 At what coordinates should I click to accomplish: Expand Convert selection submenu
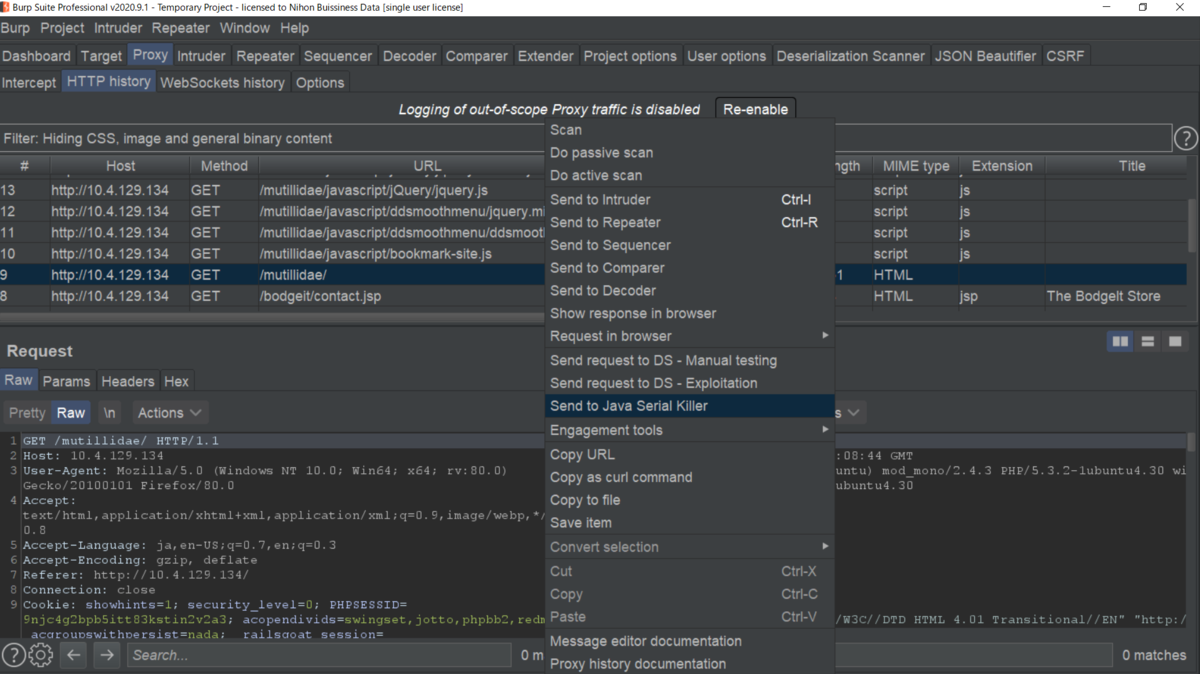[690, 547]
